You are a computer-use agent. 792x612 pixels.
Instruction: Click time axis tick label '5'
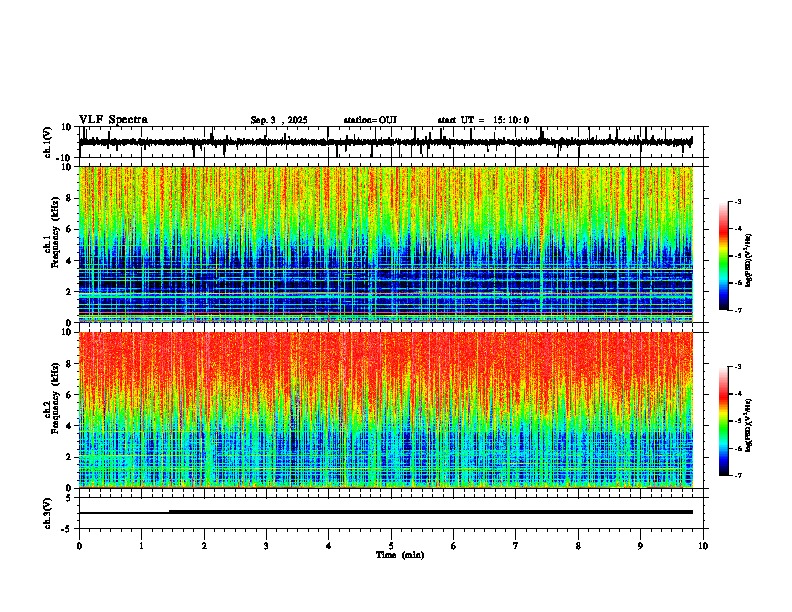(391, 546)
